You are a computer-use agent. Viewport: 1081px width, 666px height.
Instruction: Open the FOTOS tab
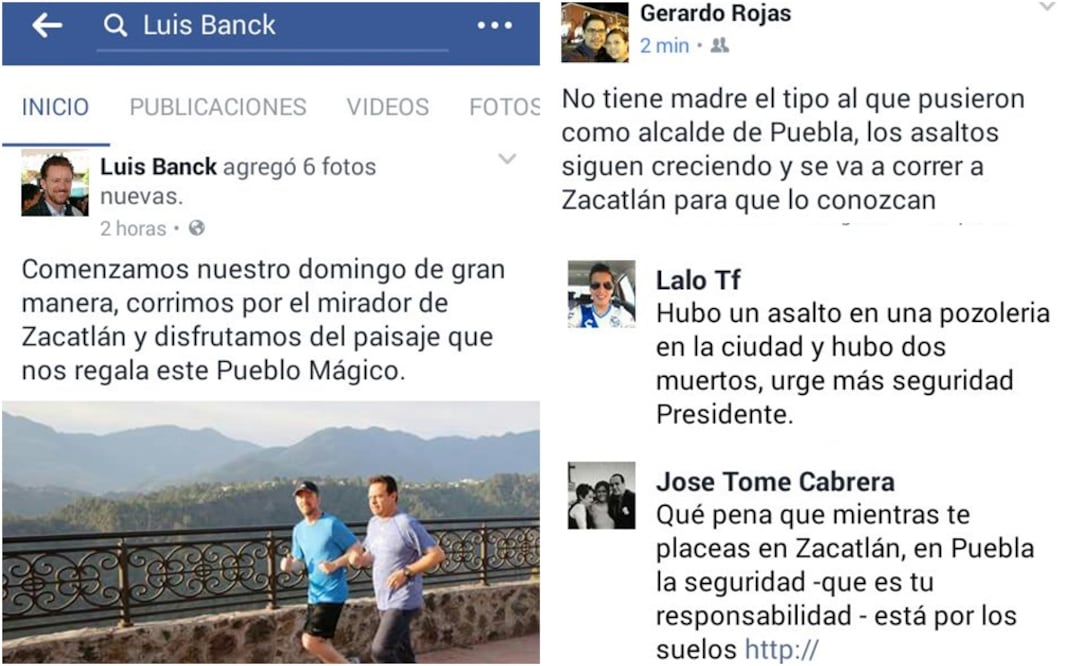coord(505,107)
